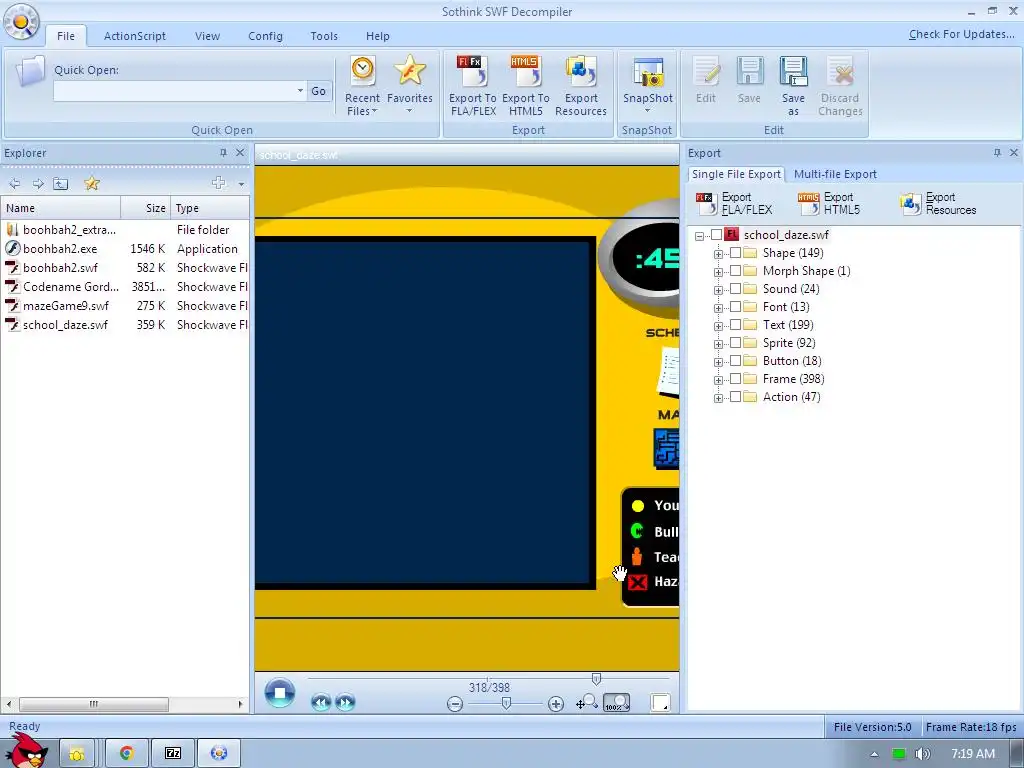The image size is (1024, 768).
Task: Click the Sothink application orb button
Action: (x=22, y=22)
